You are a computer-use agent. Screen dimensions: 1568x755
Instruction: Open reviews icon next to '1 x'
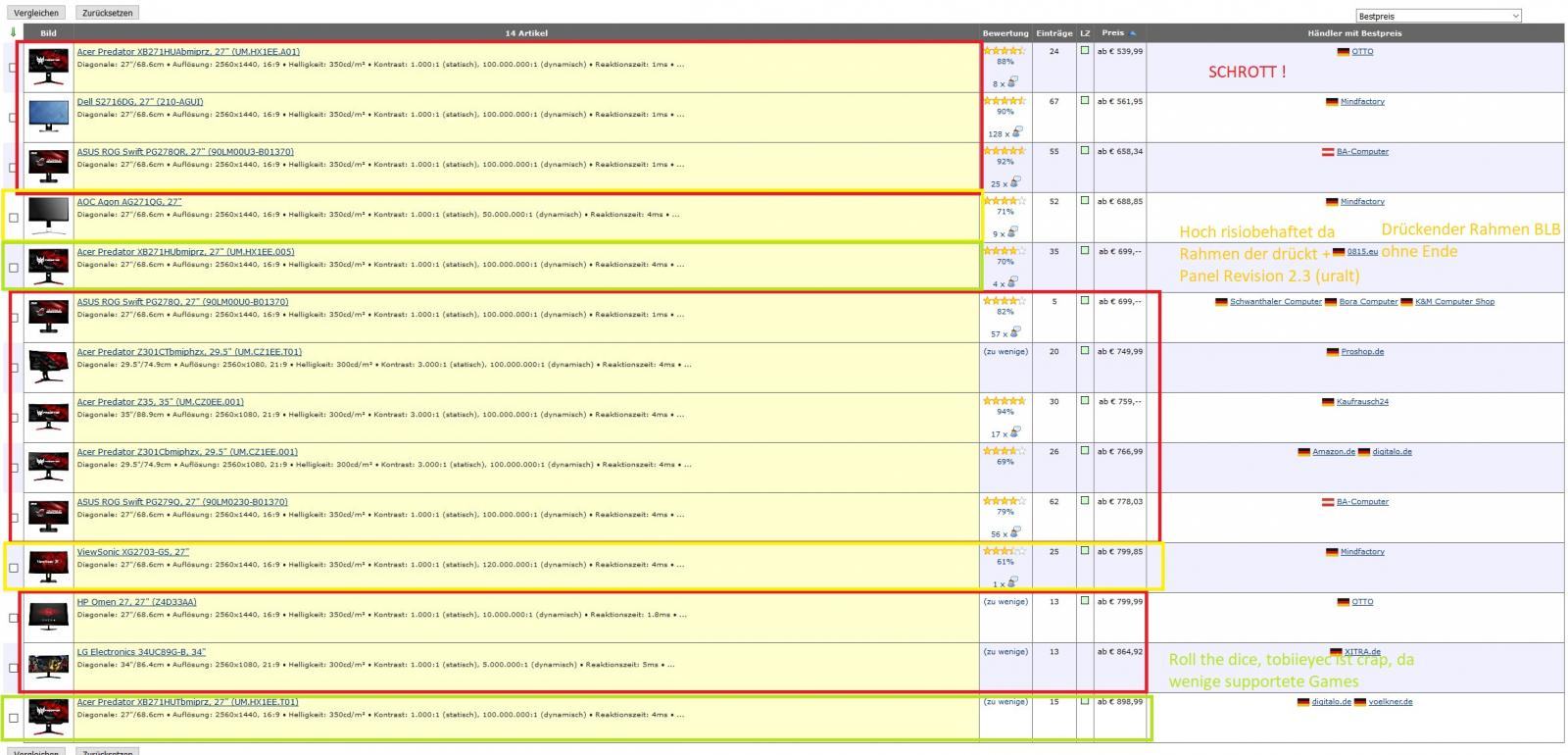tap(1012, 582)
